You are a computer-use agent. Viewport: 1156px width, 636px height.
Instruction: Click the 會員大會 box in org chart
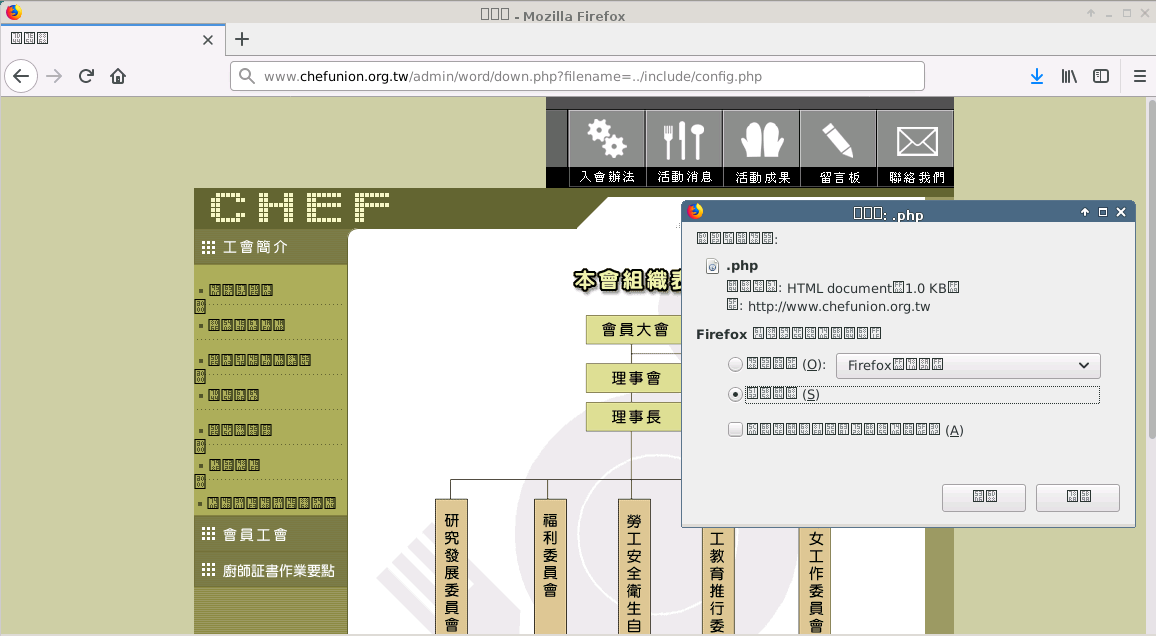click(x=634, y=329)
